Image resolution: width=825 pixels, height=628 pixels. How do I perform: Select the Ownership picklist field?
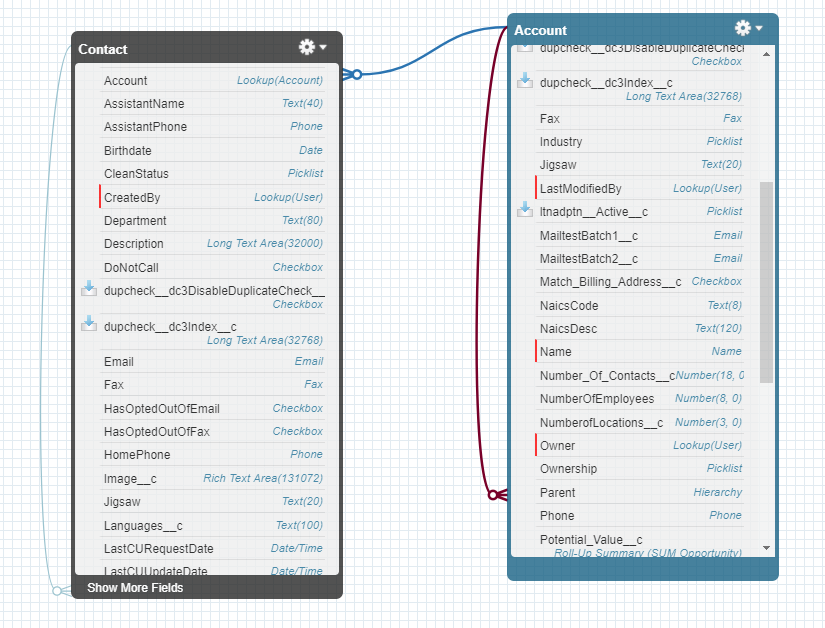click(640, 469)
